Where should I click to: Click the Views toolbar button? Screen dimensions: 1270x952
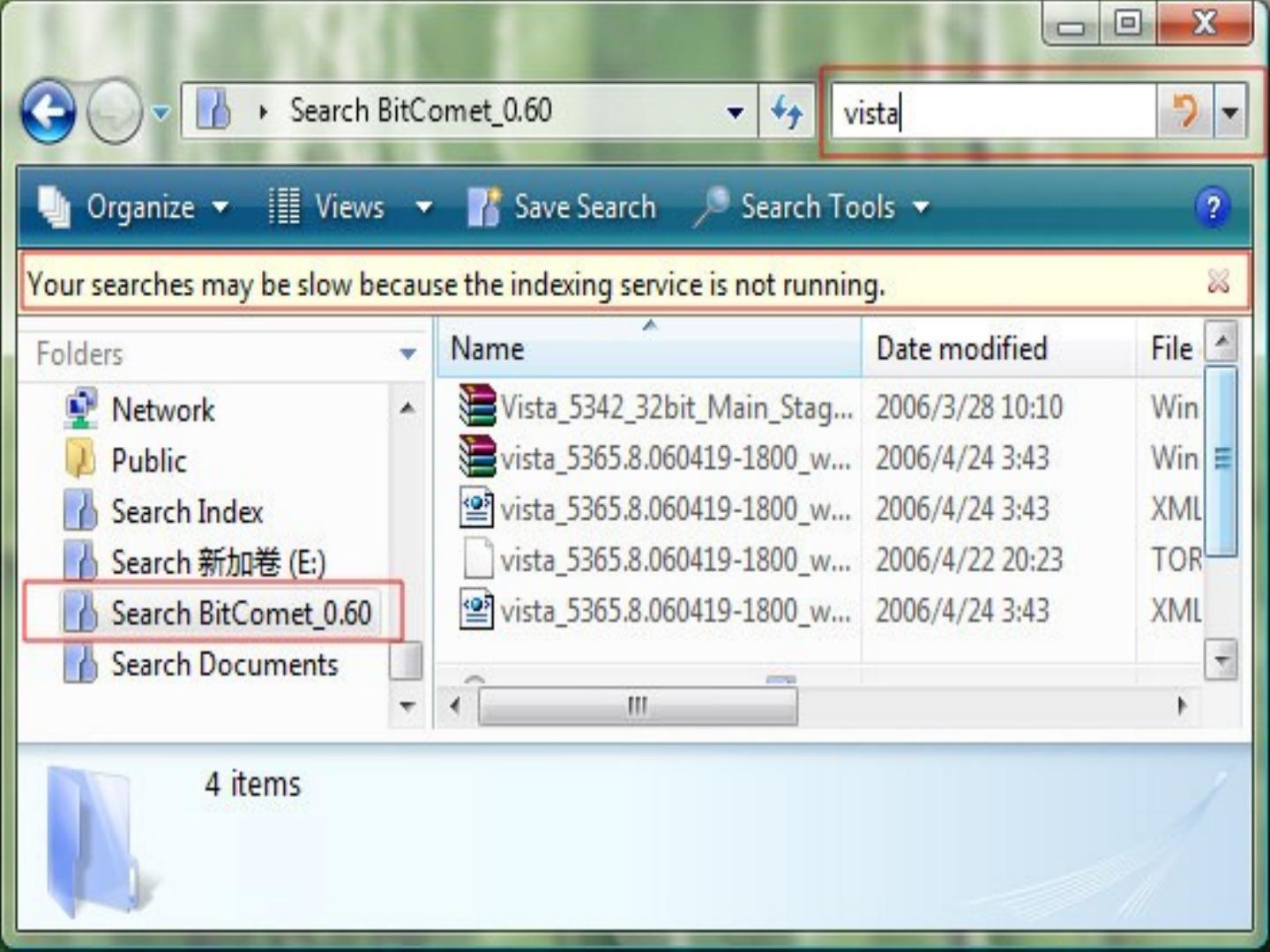(326, 208)
